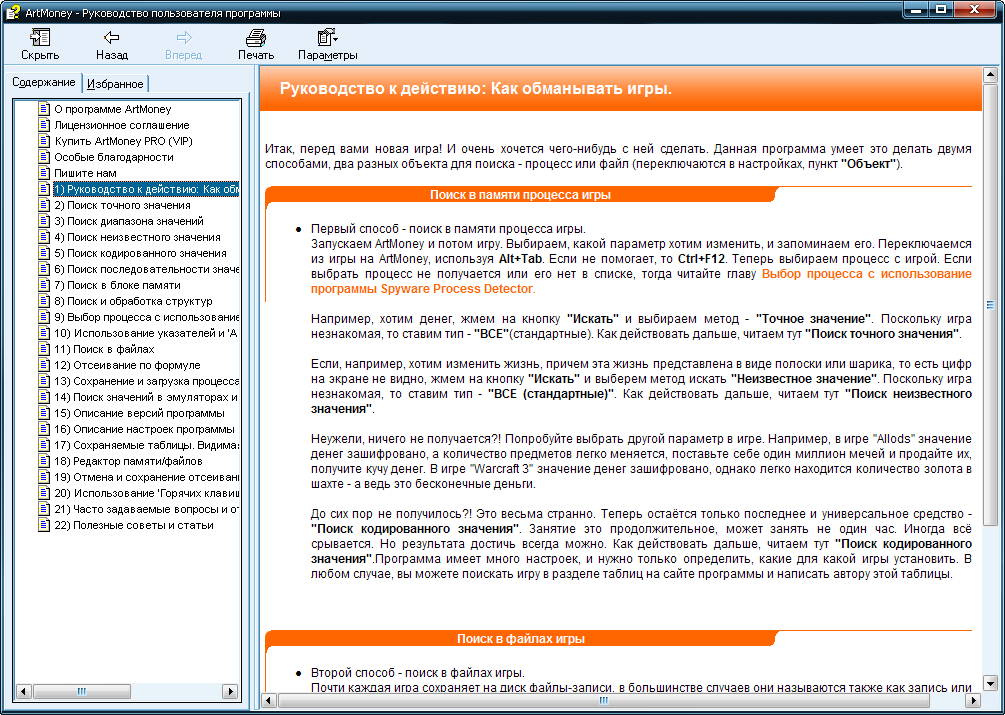The width and height of the screenshot is (1005, 715).
Task: Click heading 'Поиск в памяти процесса игры'
Action: click(x=520, y=195)
